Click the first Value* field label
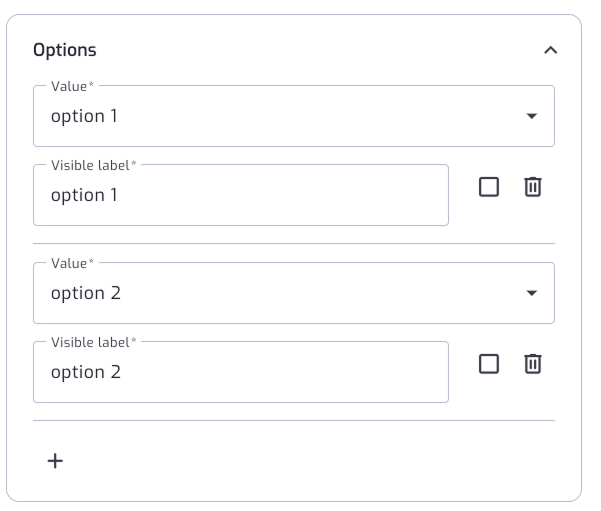The image size is (601, 511). coord(72,86)
